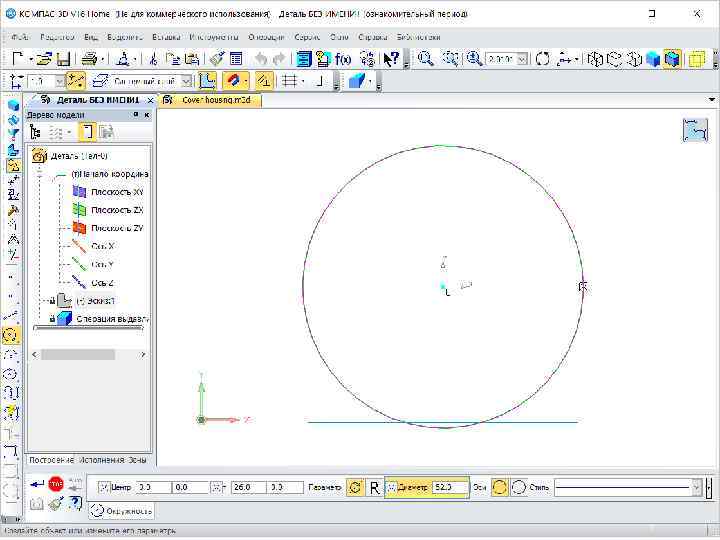Toggle the highlighted tree display mode button
Screen dimensions: 720x540
coord(87,132)
